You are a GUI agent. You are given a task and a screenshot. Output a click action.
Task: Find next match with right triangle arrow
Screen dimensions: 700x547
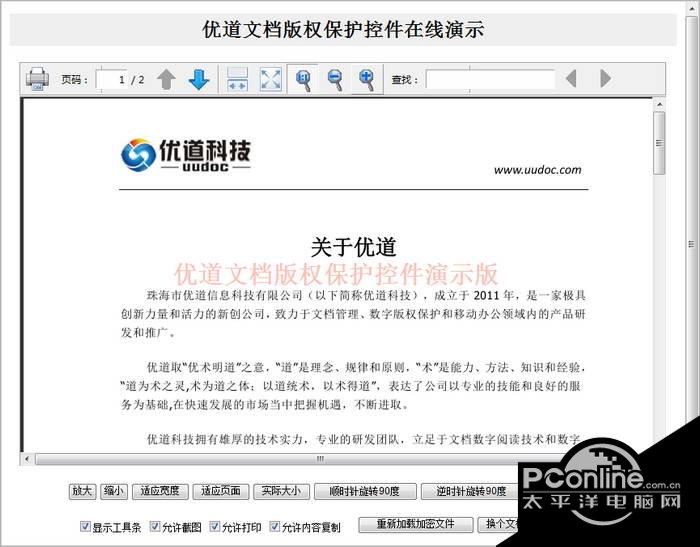point(605,79)
